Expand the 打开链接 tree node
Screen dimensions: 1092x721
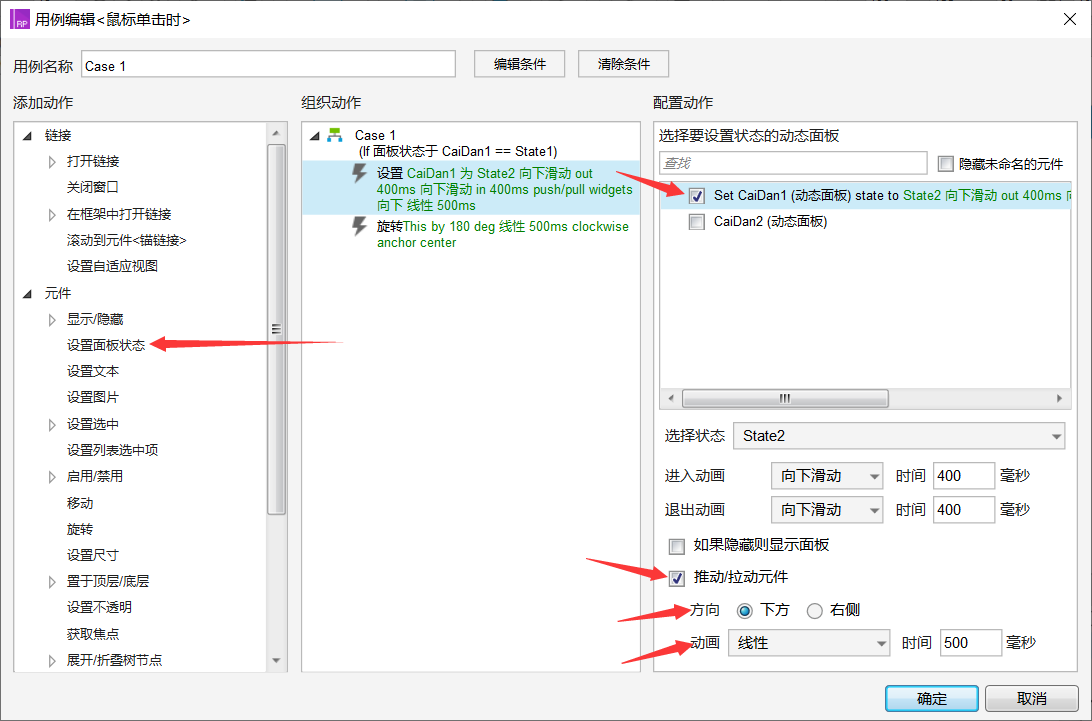pos(52,162)
